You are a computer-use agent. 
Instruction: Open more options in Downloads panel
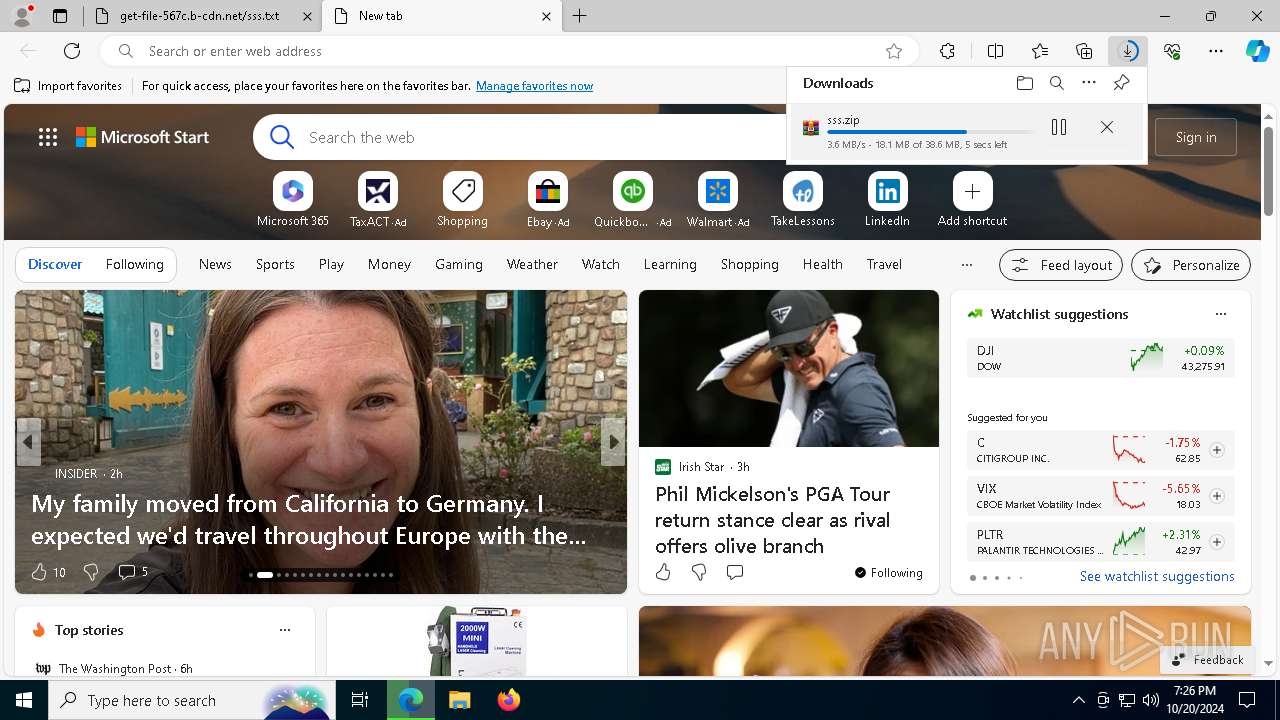coord(1089,83)
